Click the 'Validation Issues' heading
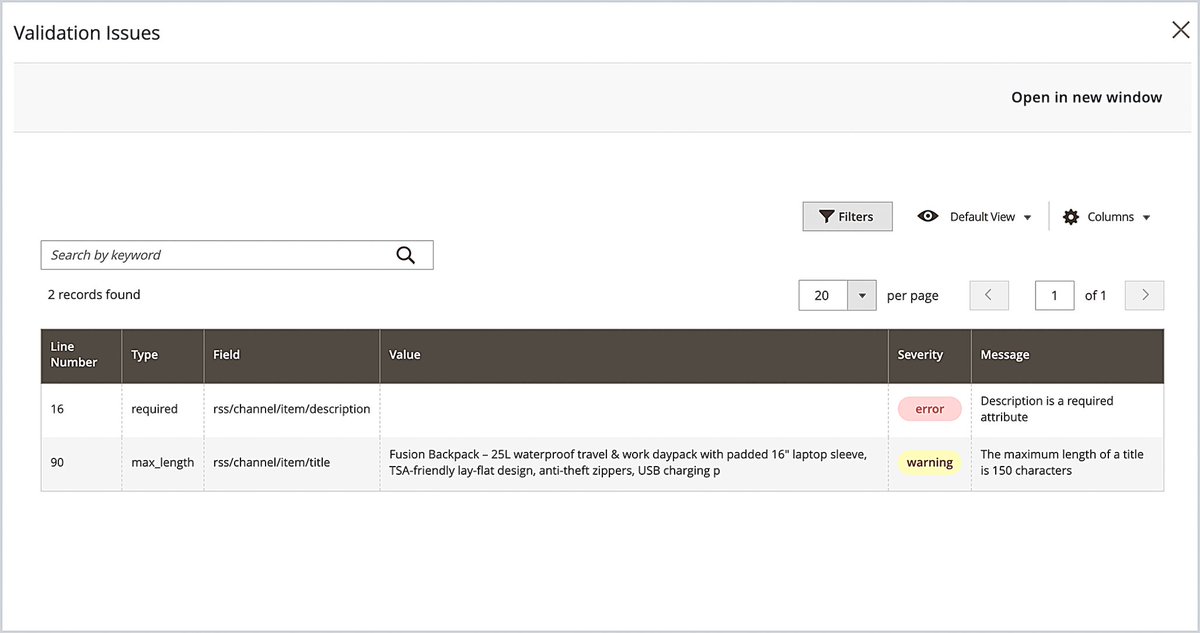Image resolution: width=1200 pixels, height=633 pixels. [x=87, y=33]
